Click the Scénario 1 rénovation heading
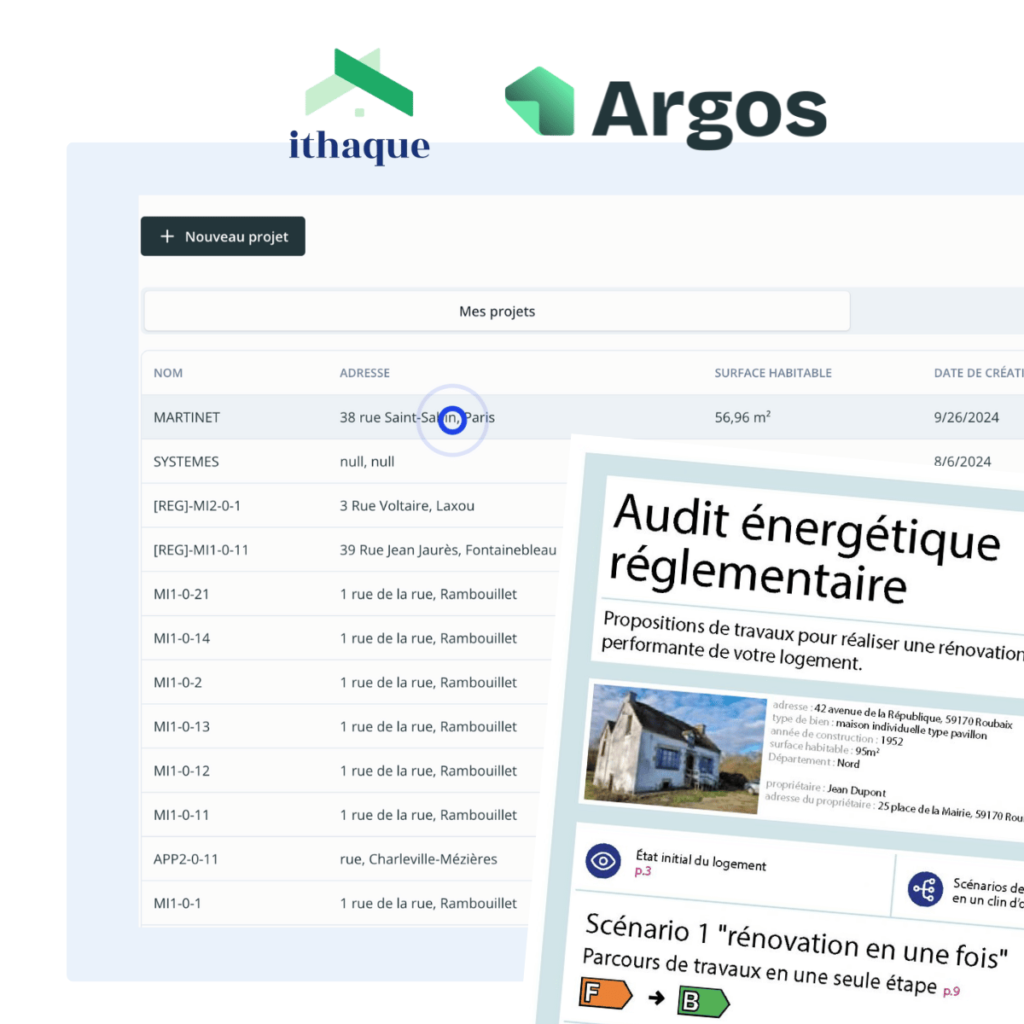 [x=796, y=940]
